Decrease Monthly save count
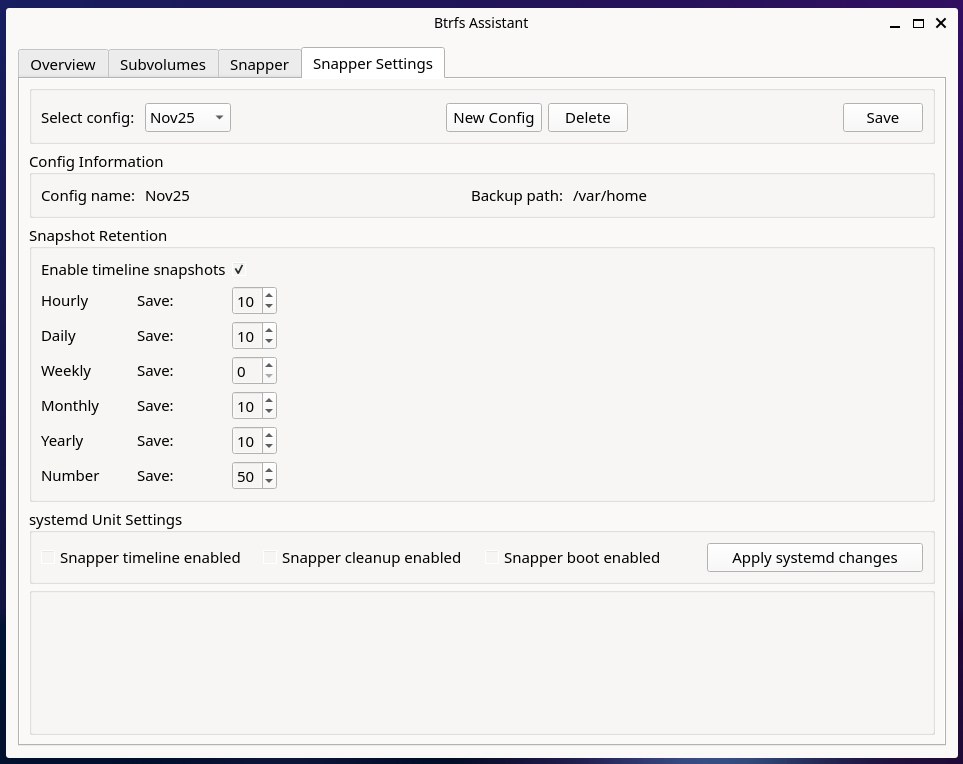963x764 pixels. point(269,411)
